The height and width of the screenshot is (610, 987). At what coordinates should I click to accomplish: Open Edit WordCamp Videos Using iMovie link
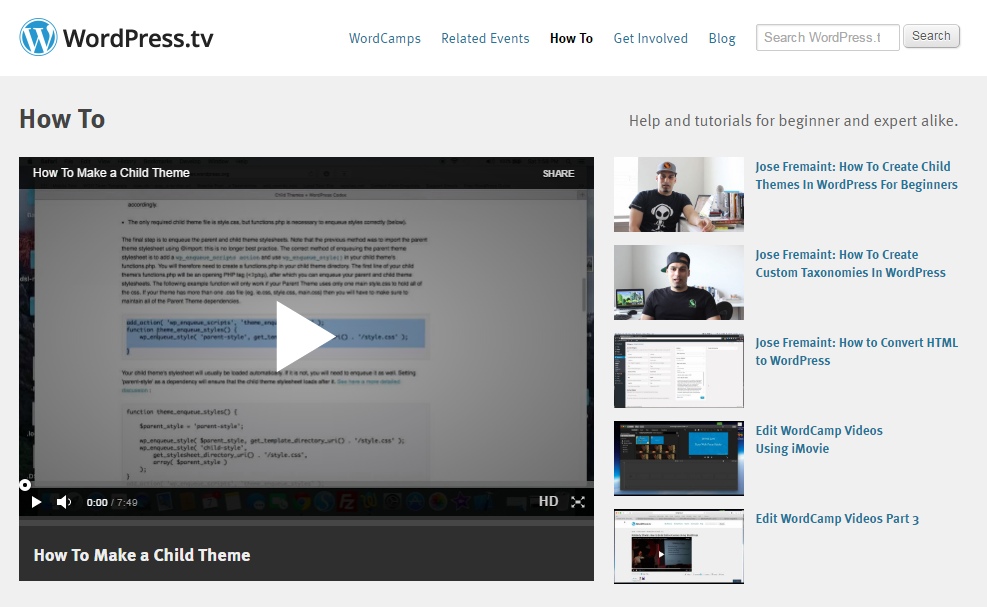pos(819,439)
